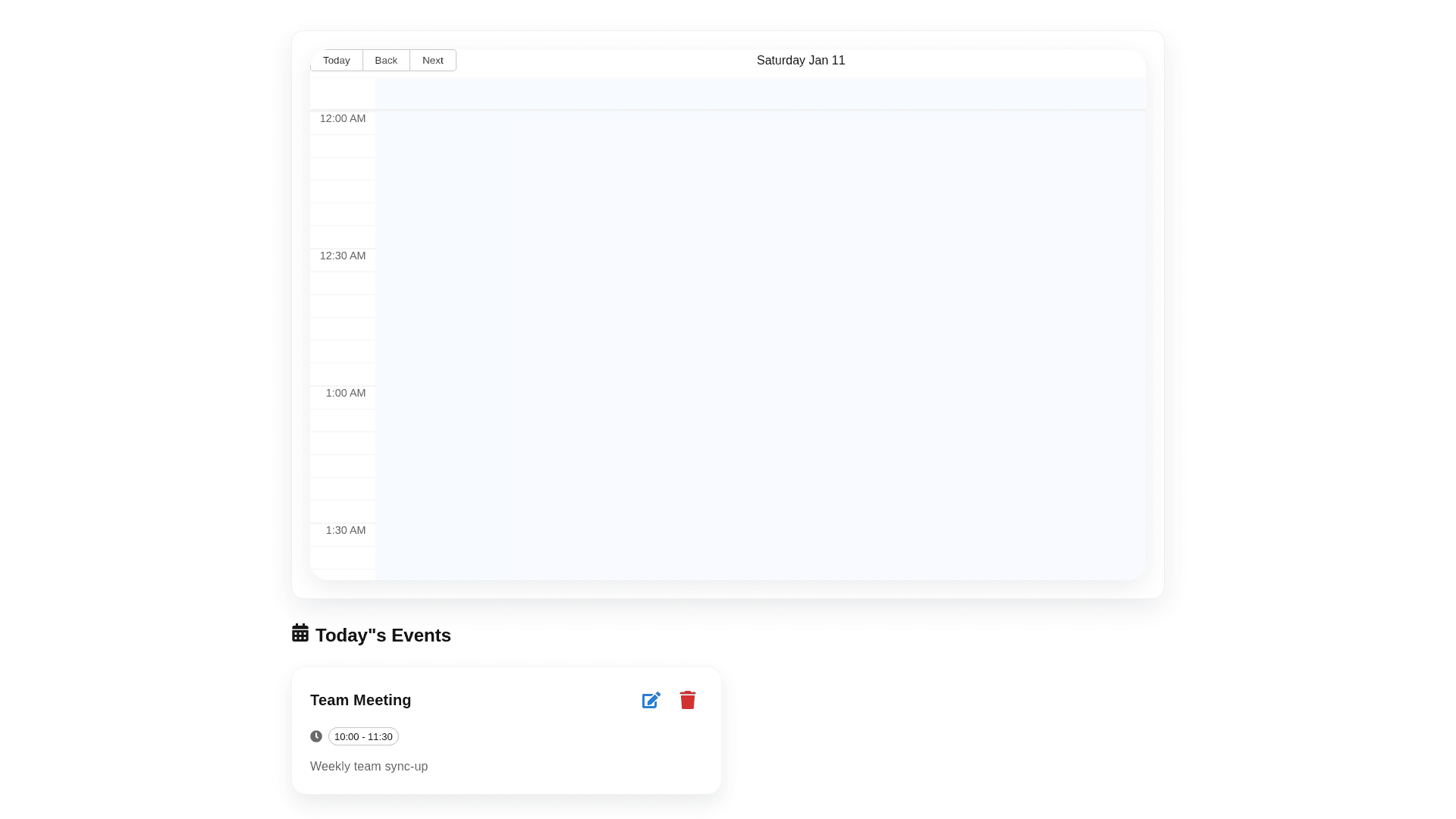Viewport: 1456px width, 819px height.
Task: Go to the previous day with Back
Action: point(386,61)
